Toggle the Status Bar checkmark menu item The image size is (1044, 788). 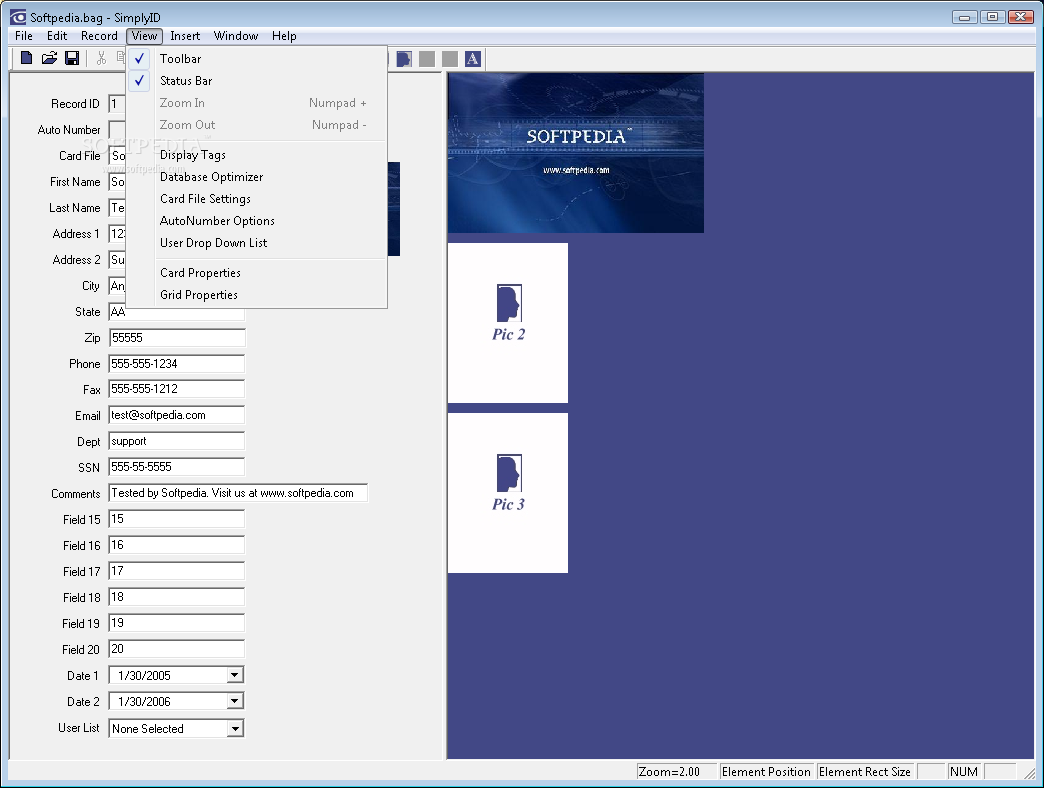(x=256, y=81)
